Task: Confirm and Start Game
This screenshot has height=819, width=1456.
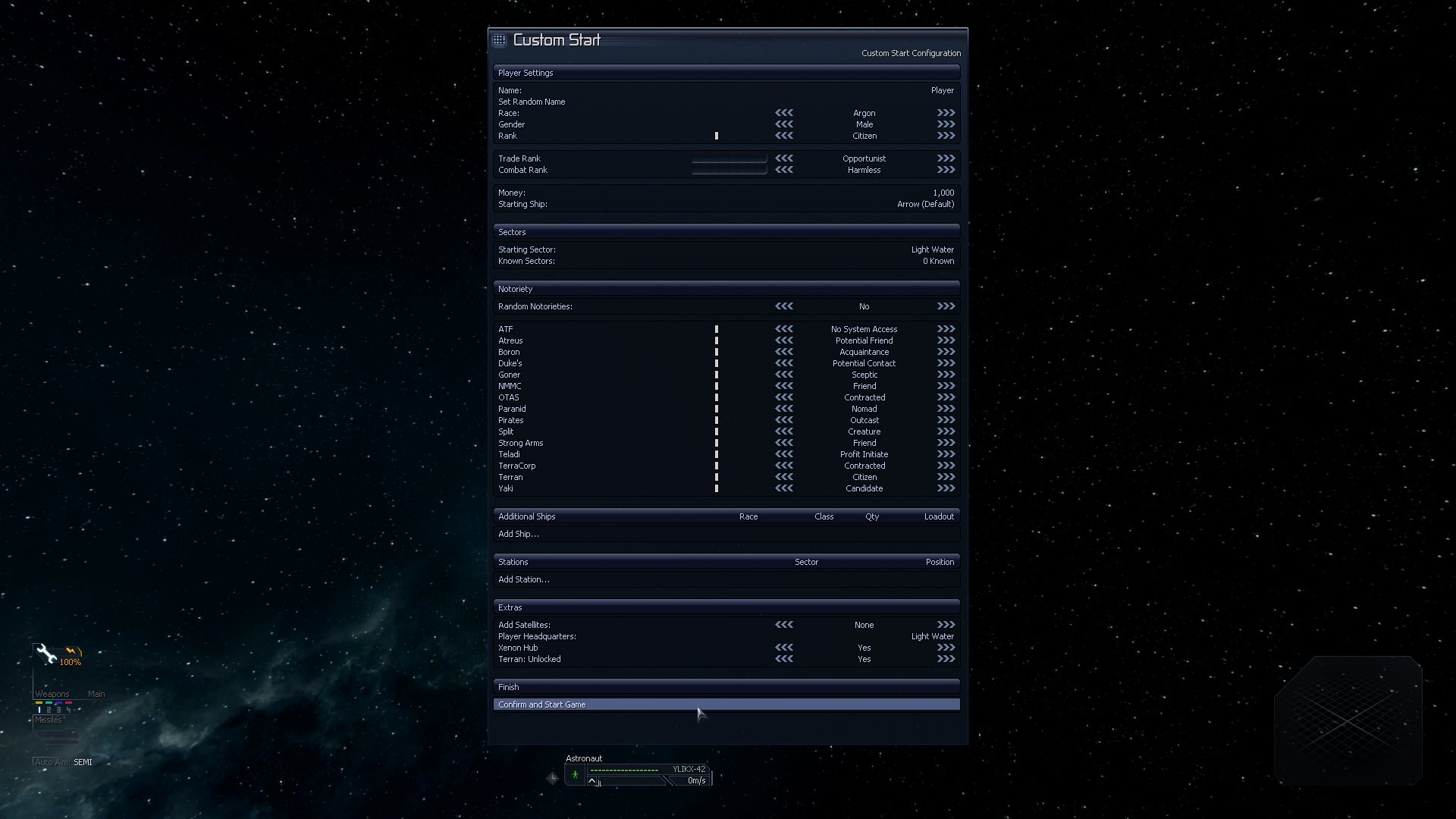Action: click(726, 704)
